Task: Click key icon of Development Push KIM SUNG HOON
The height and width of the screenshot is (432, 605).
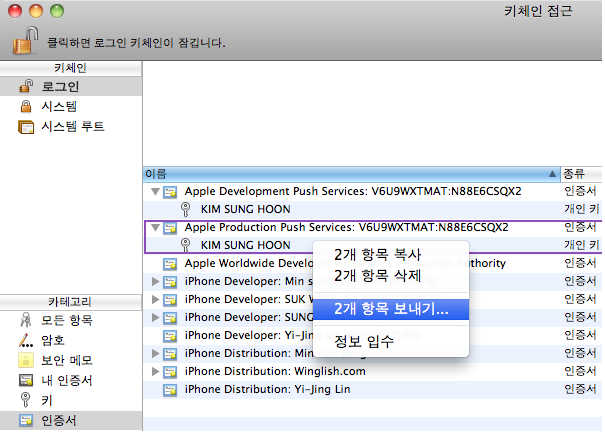Action: coord(186,209)
